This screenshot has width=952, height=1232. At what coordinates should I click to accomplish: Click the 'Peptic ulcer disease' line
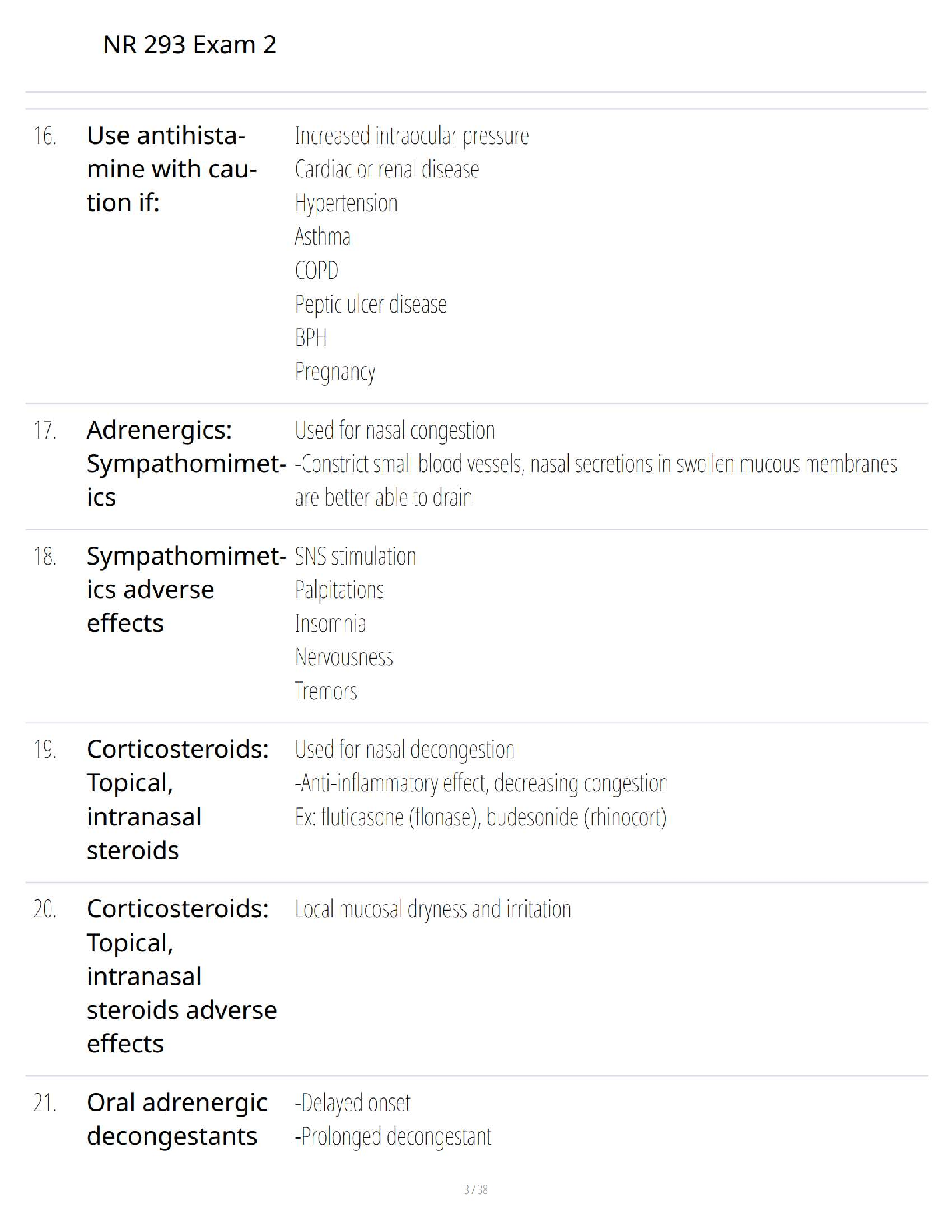(x=370, y=304)
